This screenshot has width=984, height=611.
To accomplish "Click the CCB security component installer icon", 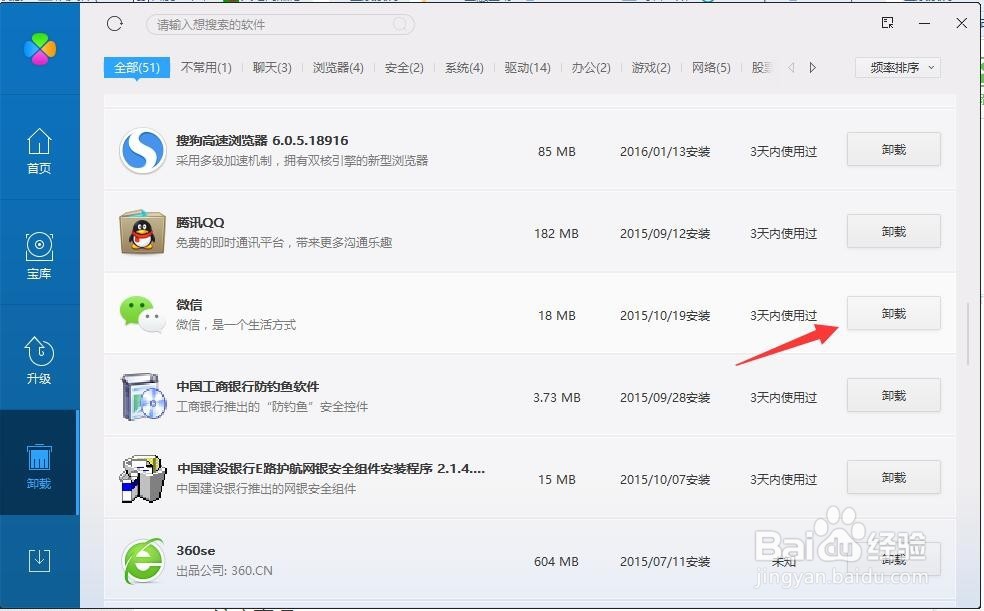I will pyautogui.click(x=142, y=479).
